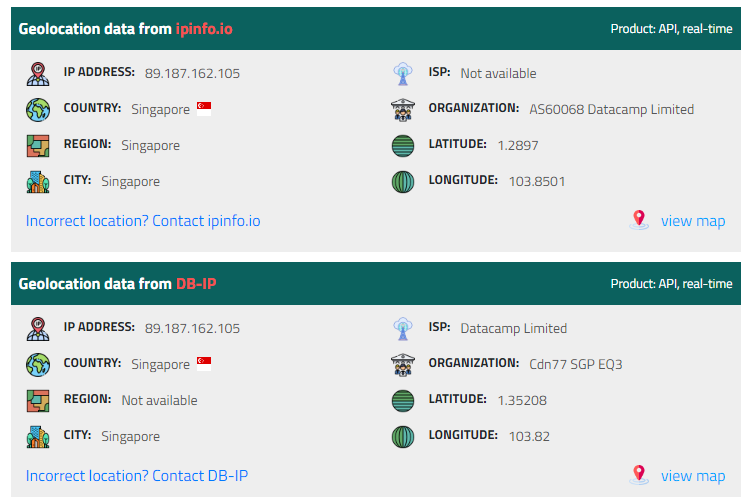The width and height of the screenshot is (744, 497).
Task: Click "Incorrect location? Contact ipinfo.io" link
Action: pyautogui.click(x=143, y=220)
